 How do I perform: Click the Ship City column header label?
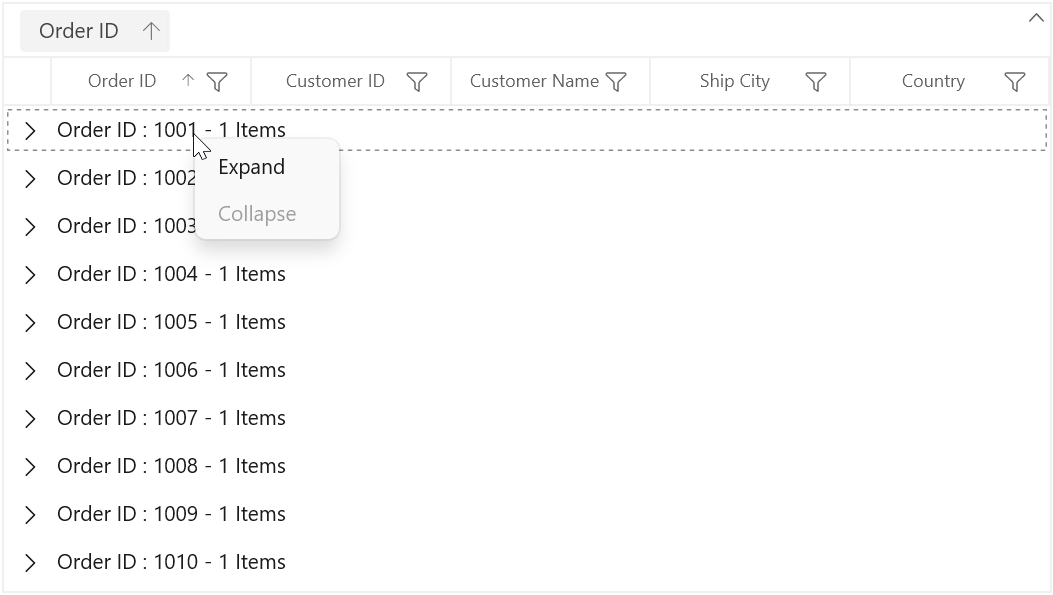click(x=735, y=81)
